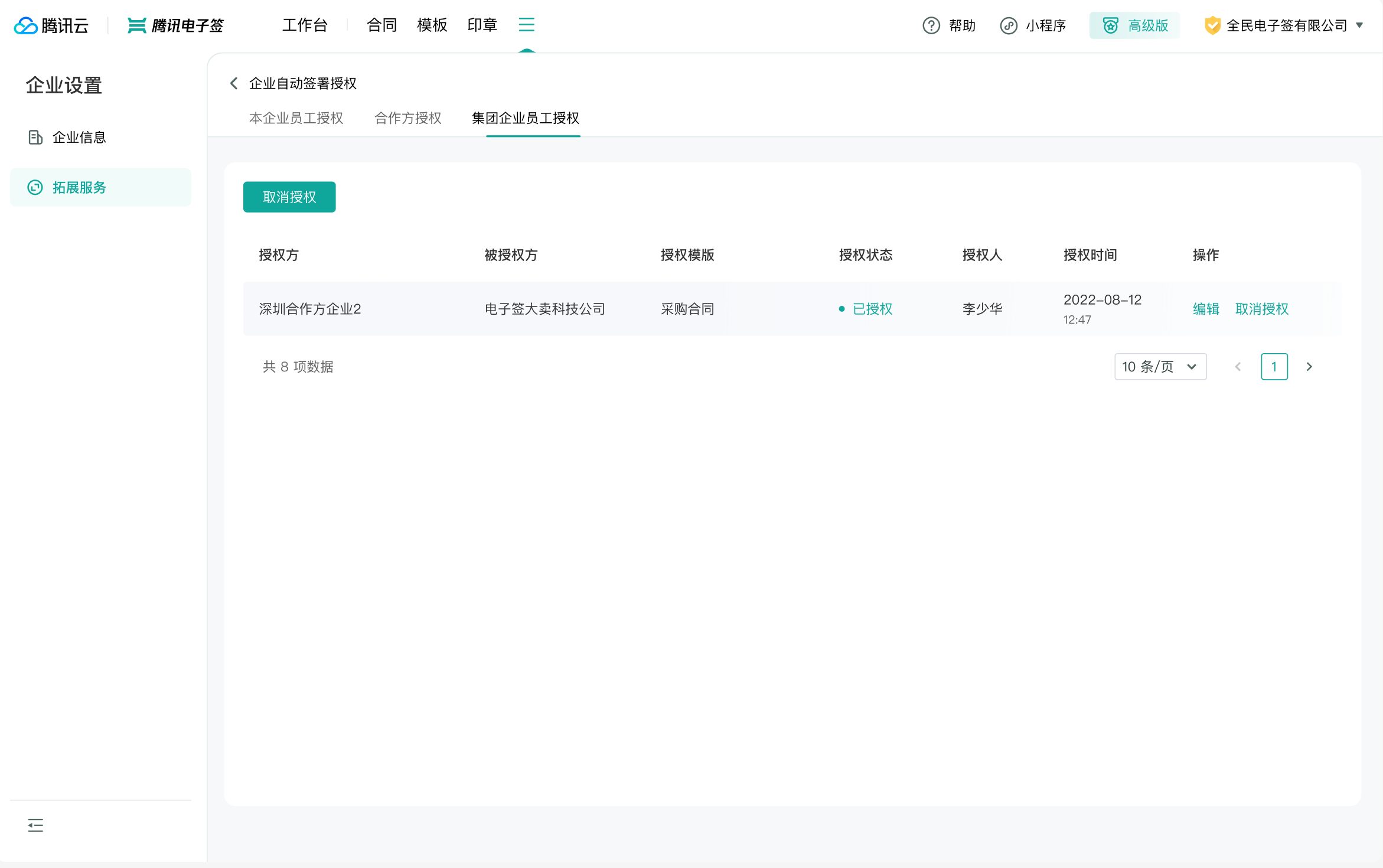Go to previous page with left chevron
The image size is (1383, 868).
click(1238, 367)
